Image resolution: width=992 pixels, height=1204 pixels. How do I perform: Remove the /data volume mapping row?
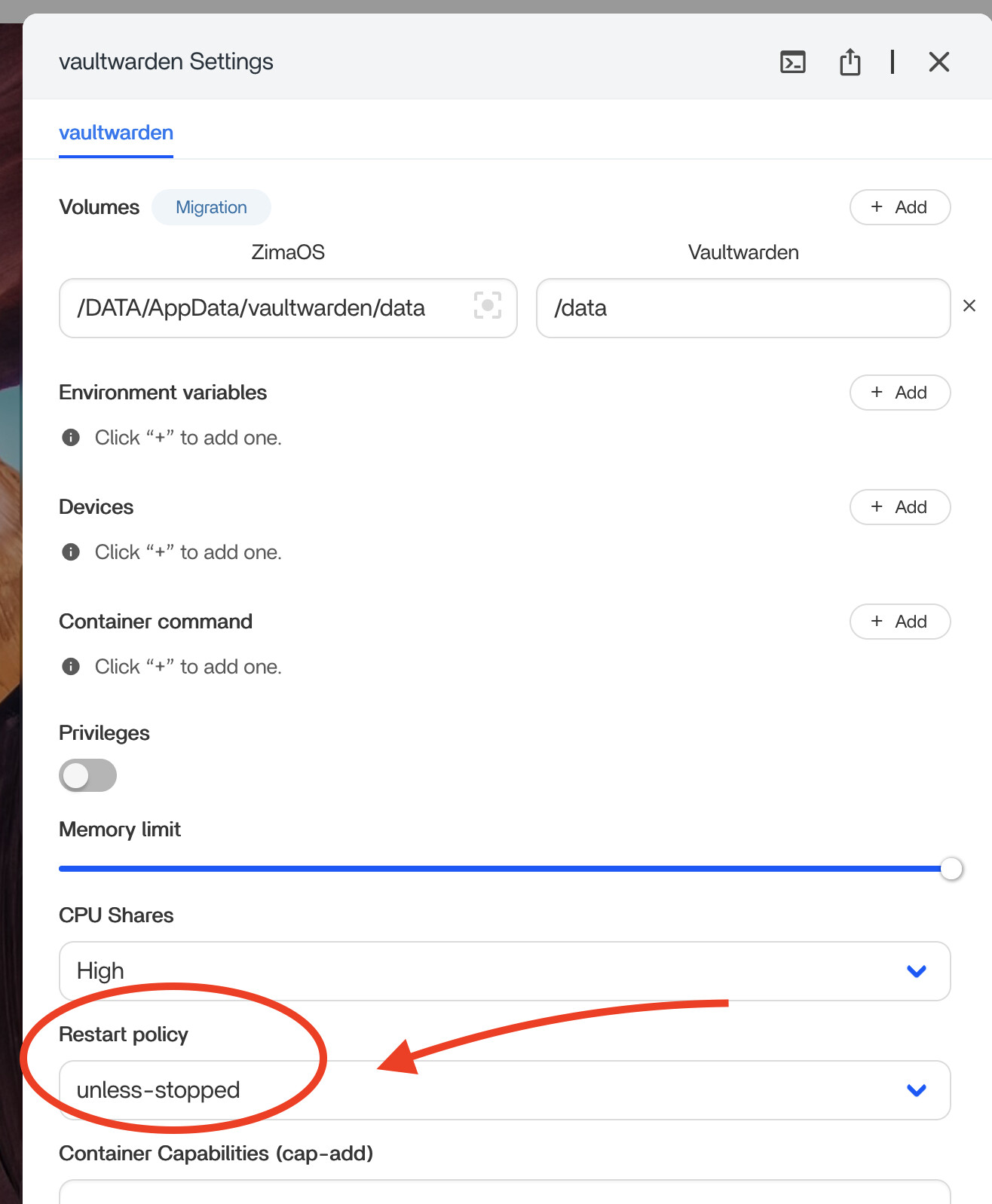coord(969,306)
